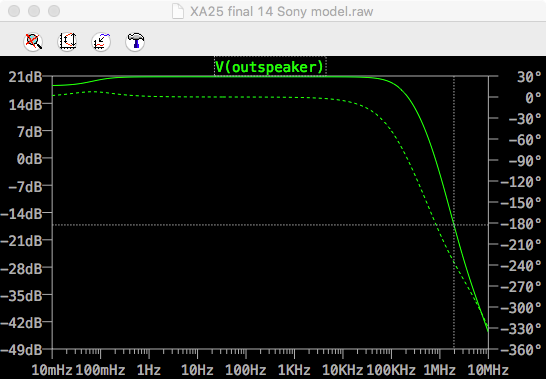Click the -30° phase axis label
Viewport: 546px width, 379px height.
coord(525,119)
